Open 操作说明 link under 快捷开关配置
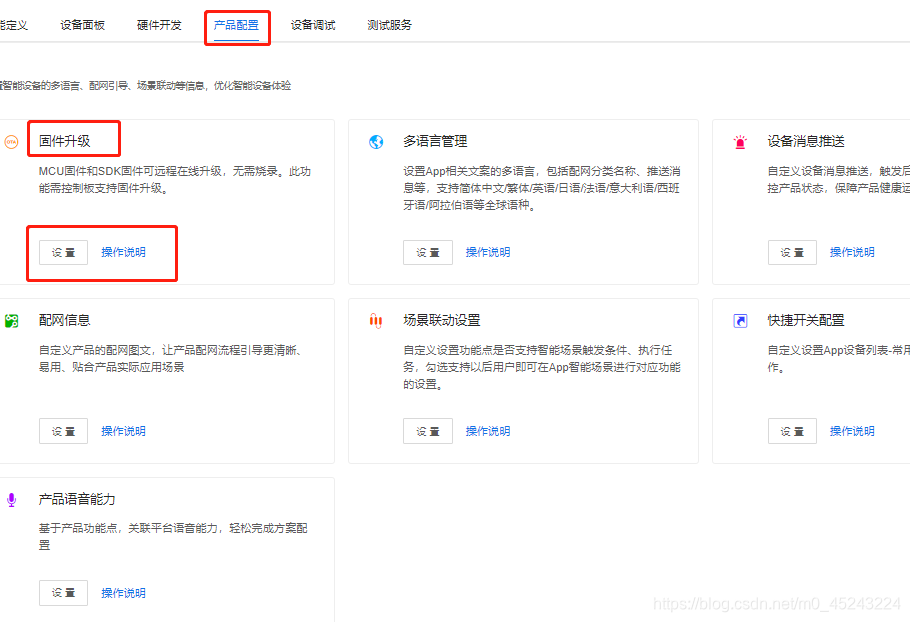Image resolution: width=910 pixels, height=622 pixels. tap(852, 431)
